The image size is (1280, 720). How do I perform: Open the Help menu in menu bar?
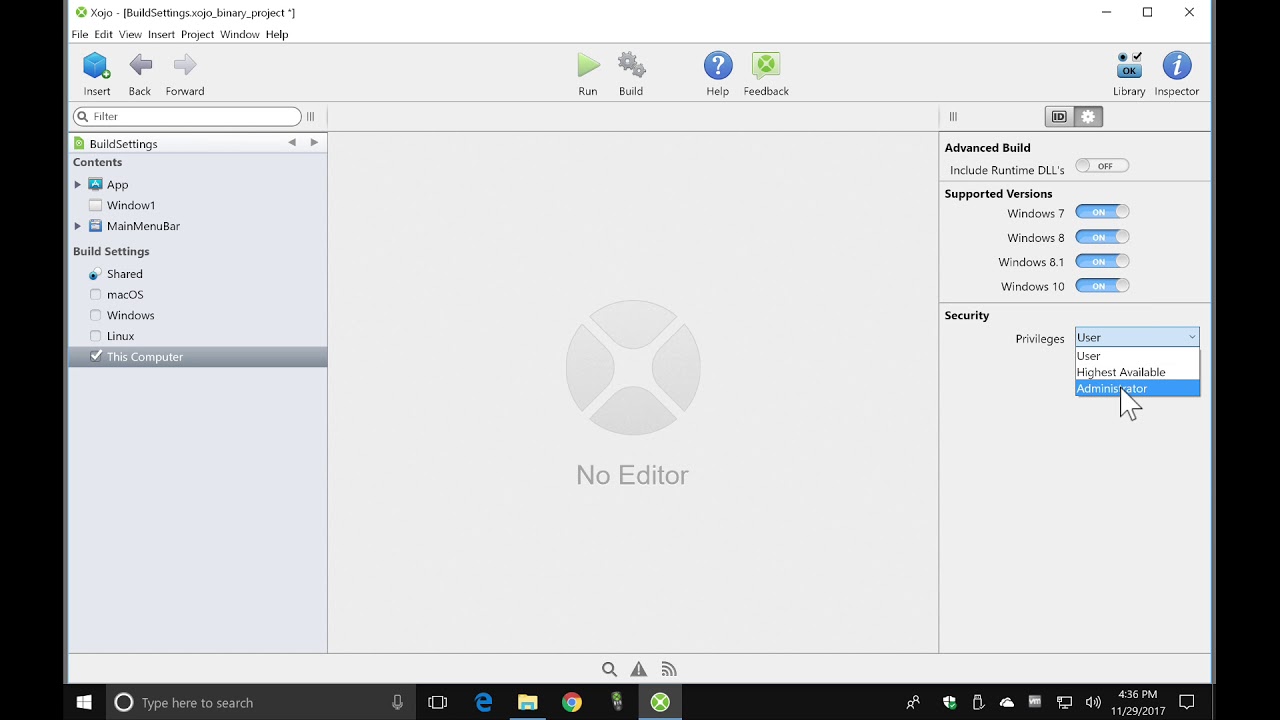277,34
